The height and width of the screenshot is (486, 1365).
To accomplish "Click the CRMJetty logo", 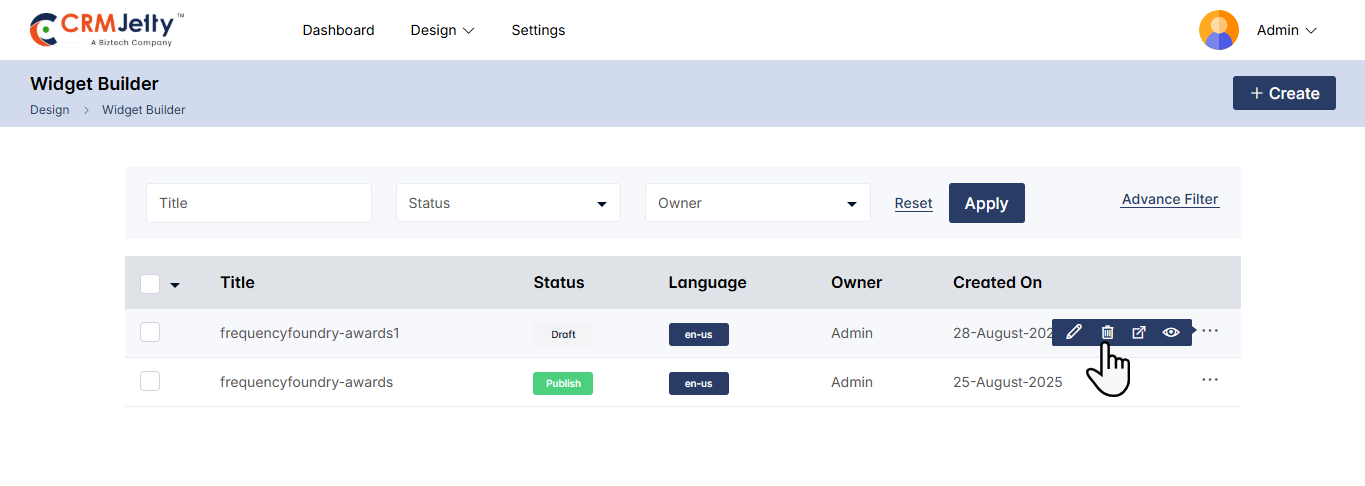I will click(107, 30).
